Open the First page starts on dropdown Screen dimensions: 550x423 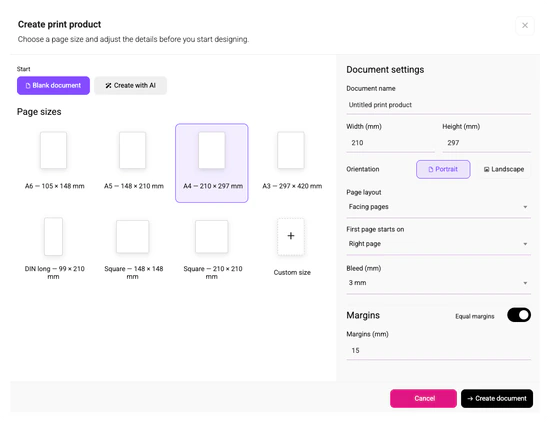click(438, 244)
